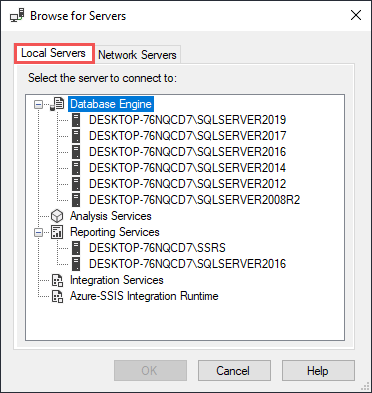The image size is (372, 393).
Task: Click the Database Engine node icon
Action: (x=57, y=104)
